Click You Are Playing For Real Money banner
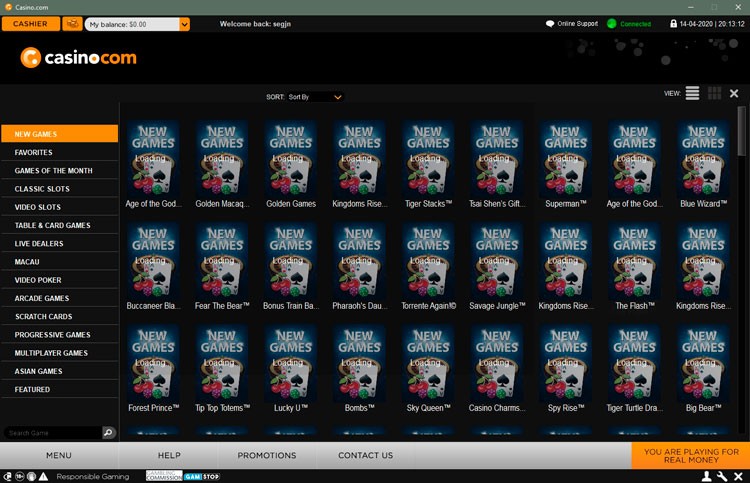Image resolution: width=750 pixels, height=483 pixels. pos(691,455)
